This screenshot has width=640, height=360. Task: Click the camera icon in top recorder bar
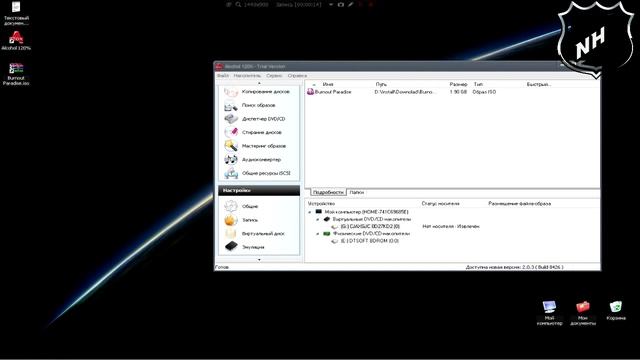pos(340,4)
